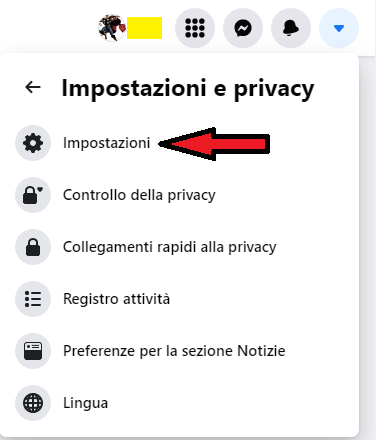This screenshot has height=440, width=376.
Task: Open the Messenger chat icon
Action: 243,28
